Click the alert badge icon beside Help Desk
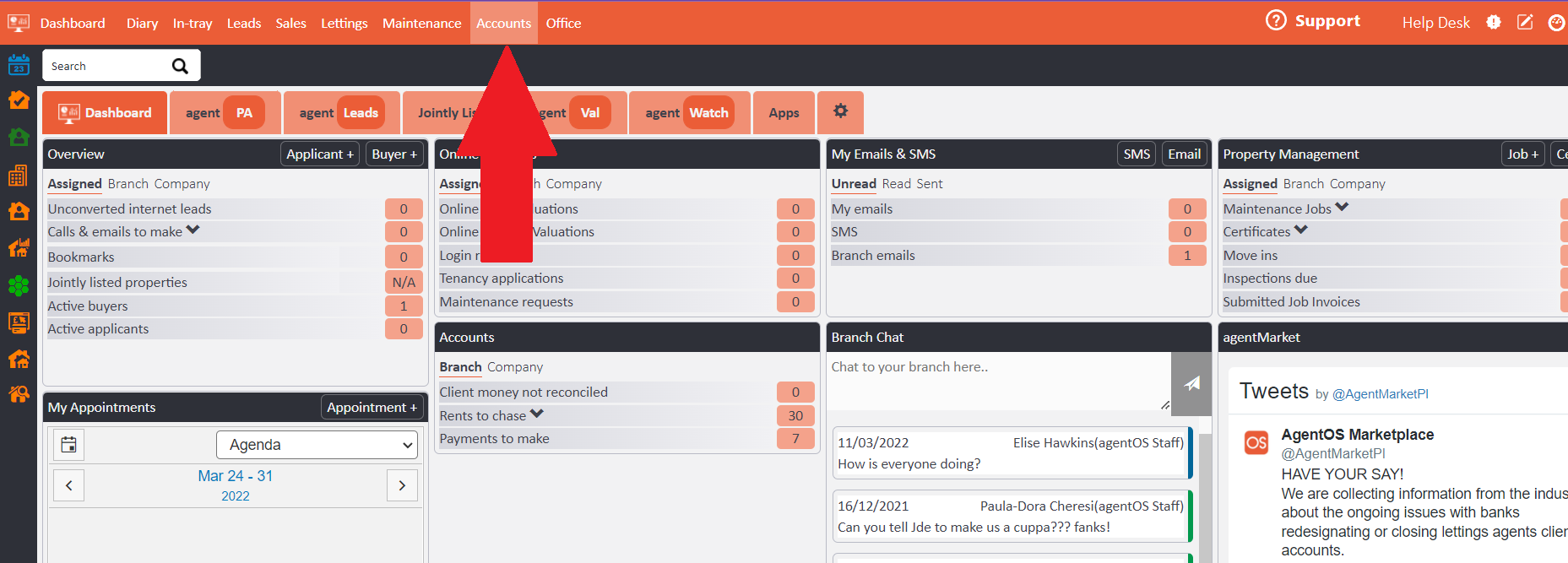 [x=1494, y=23]
